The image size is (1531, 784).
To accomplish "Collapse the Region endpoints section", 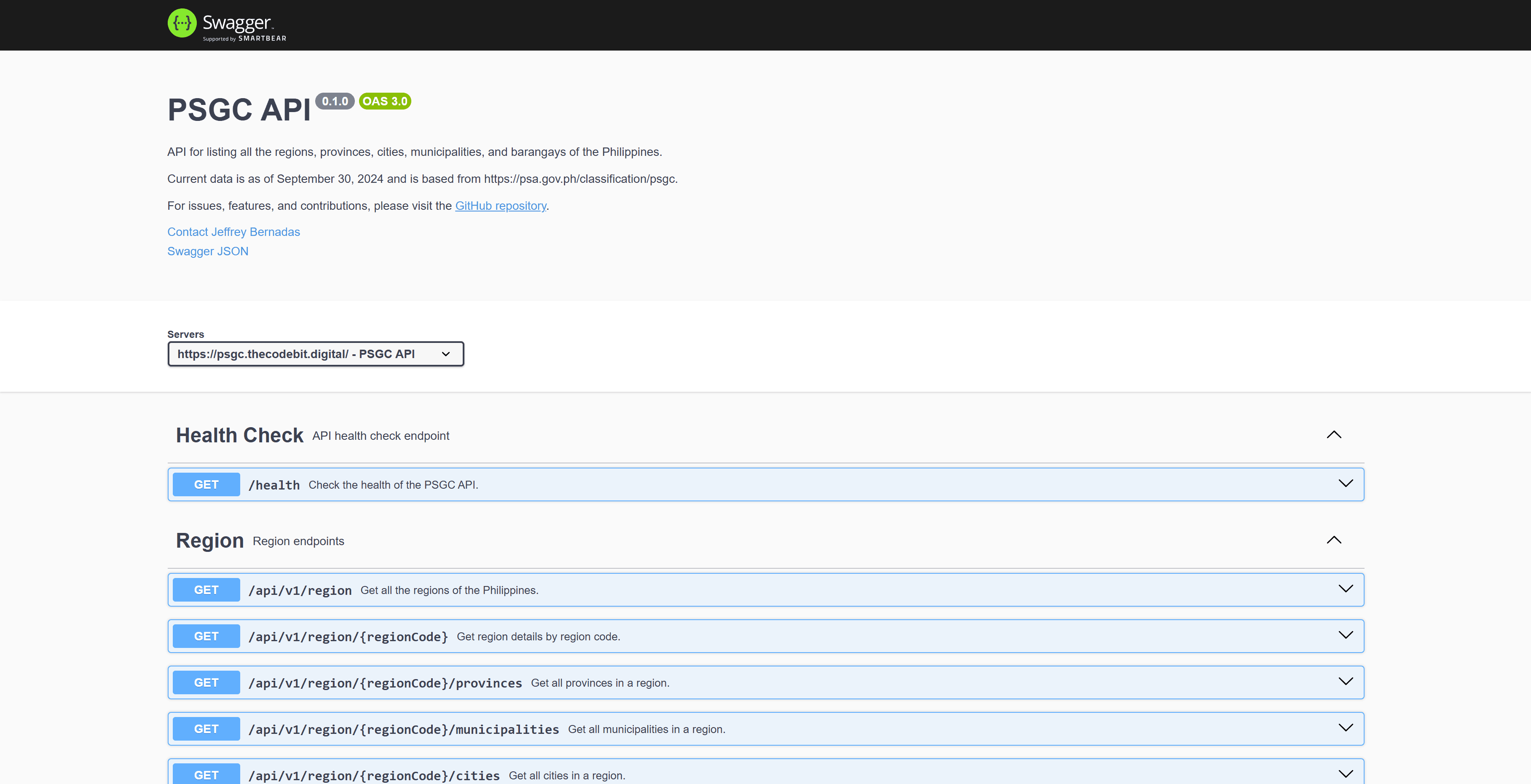I will pos(1334,540).
